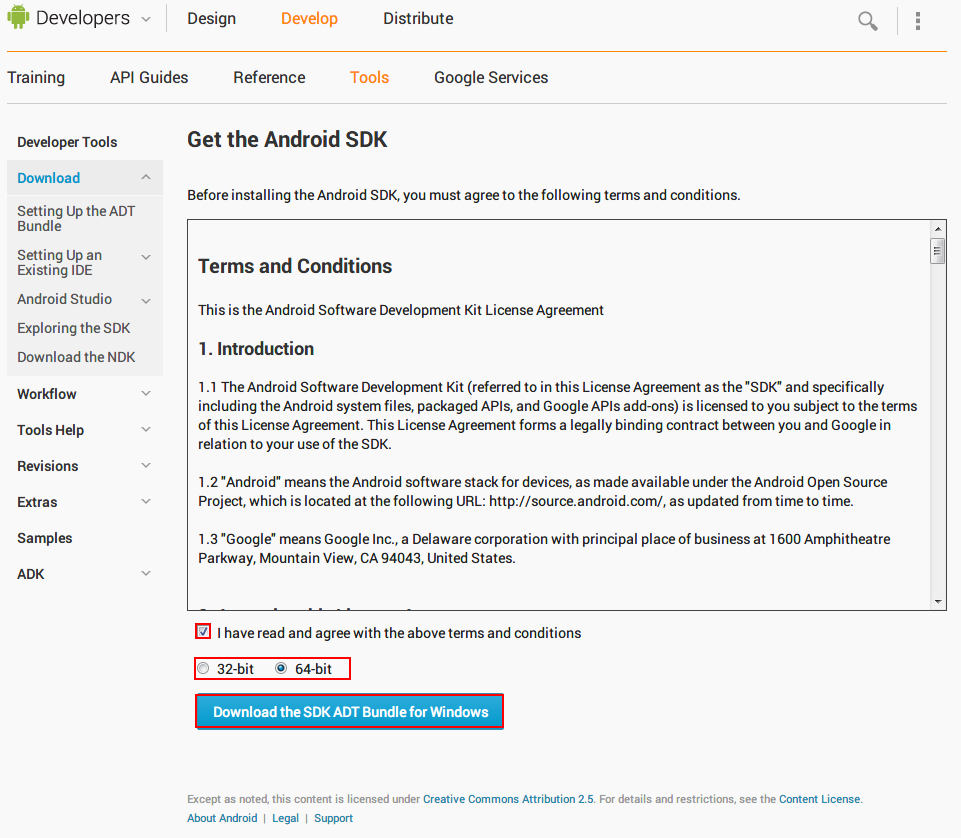Click the Android robot logo icon
The height and width of the screenshot is (838, 961).
18,18
